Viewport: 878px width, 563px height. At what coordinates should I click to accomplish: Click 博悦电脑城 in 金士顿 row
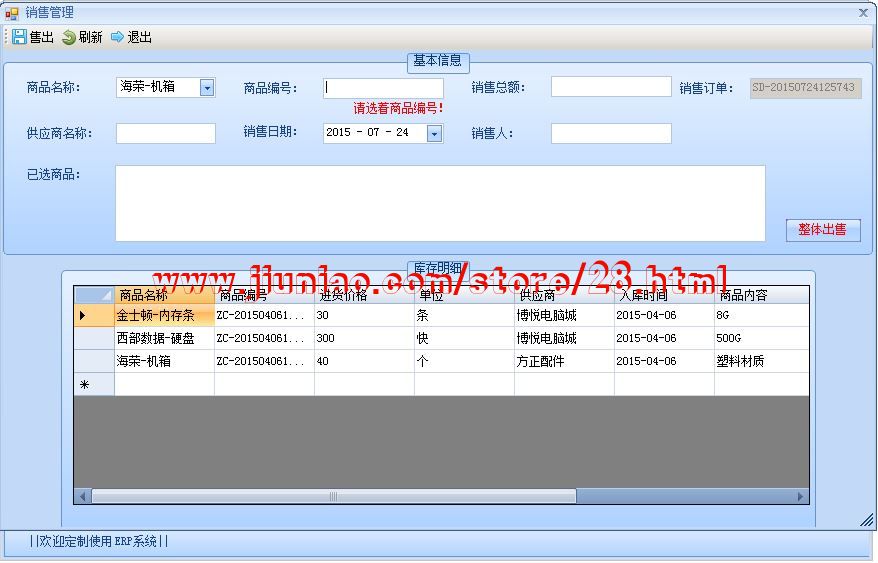coord(564,315)
